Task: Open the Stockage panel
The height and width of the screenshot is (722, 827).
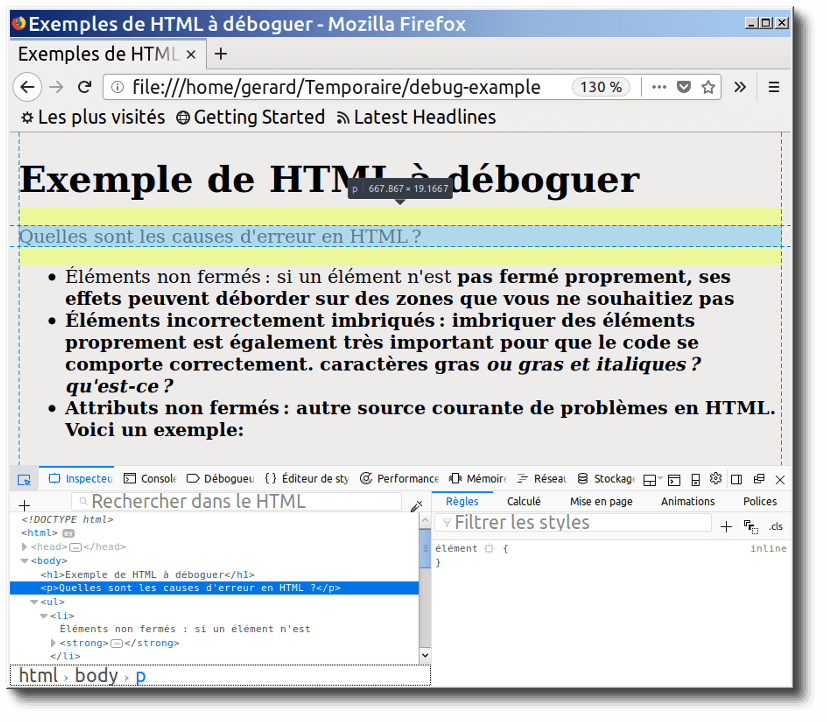Action: (x=606, y=478)
